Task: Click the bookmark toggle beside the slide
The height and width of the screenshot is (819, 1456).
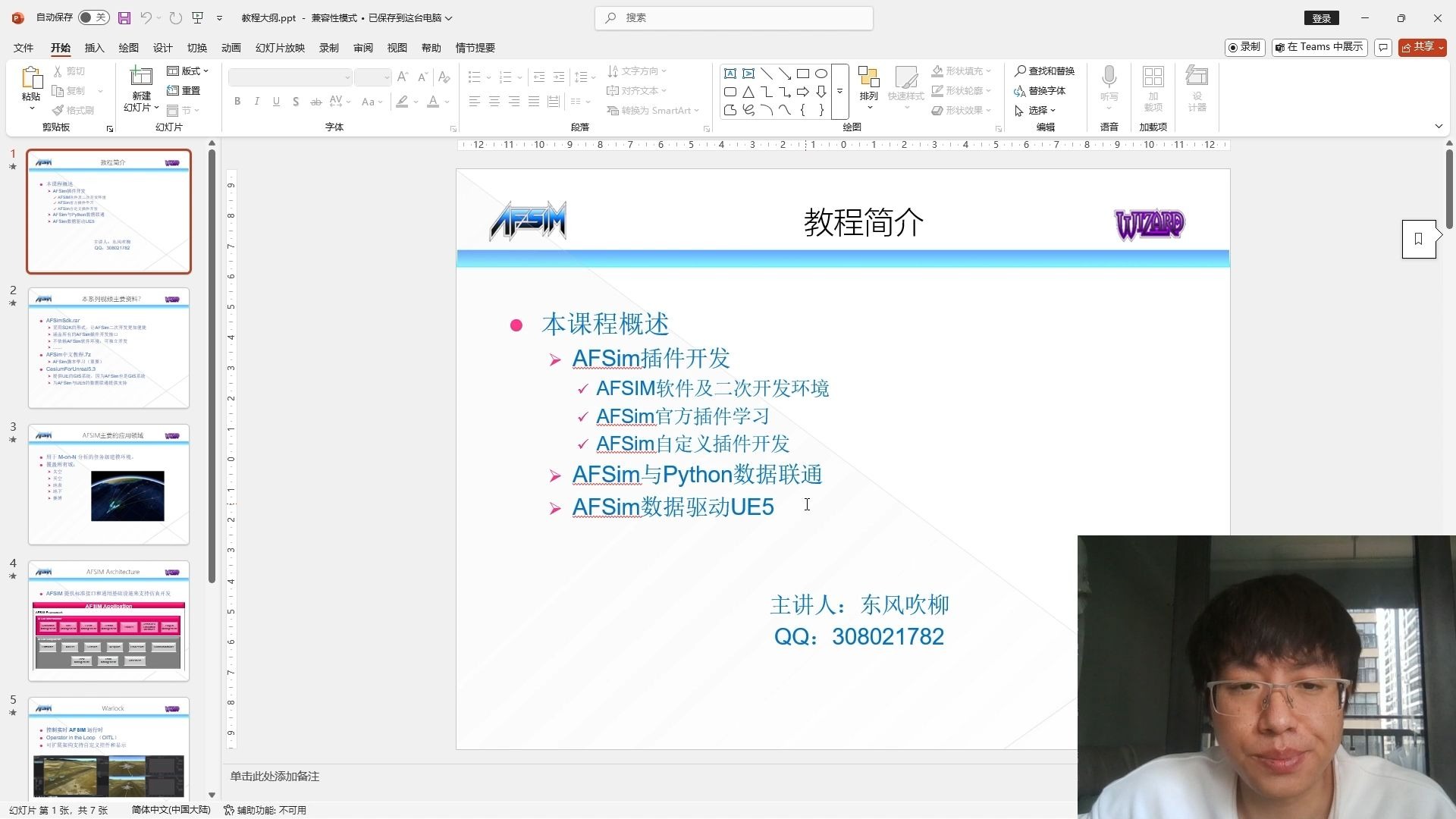Action: 1418,239
